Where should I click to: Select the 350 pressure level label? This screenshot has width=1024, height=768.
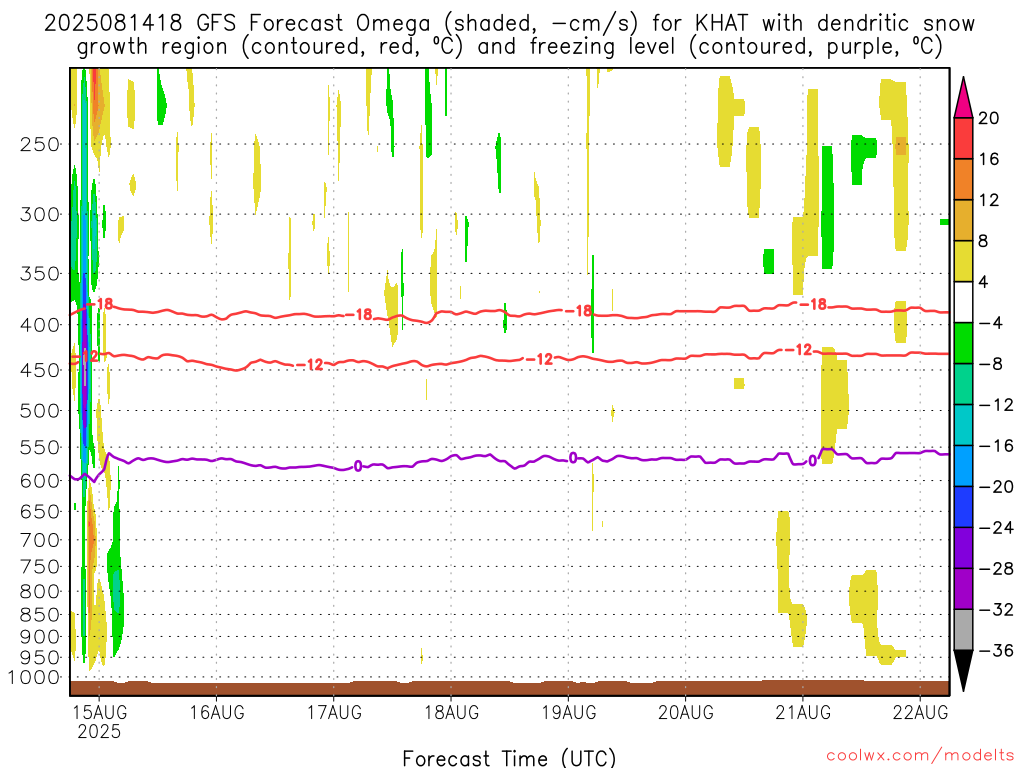tap(40, 273)
